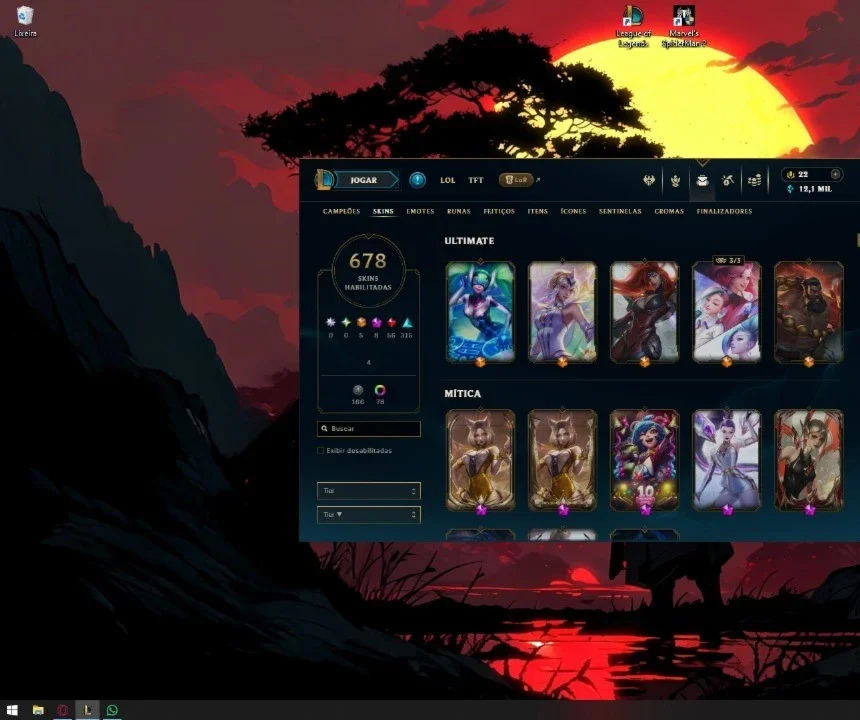Open the red-haired gunner Ultimate skin card
Screen dimensions: 860x720
tap(644, 312)
